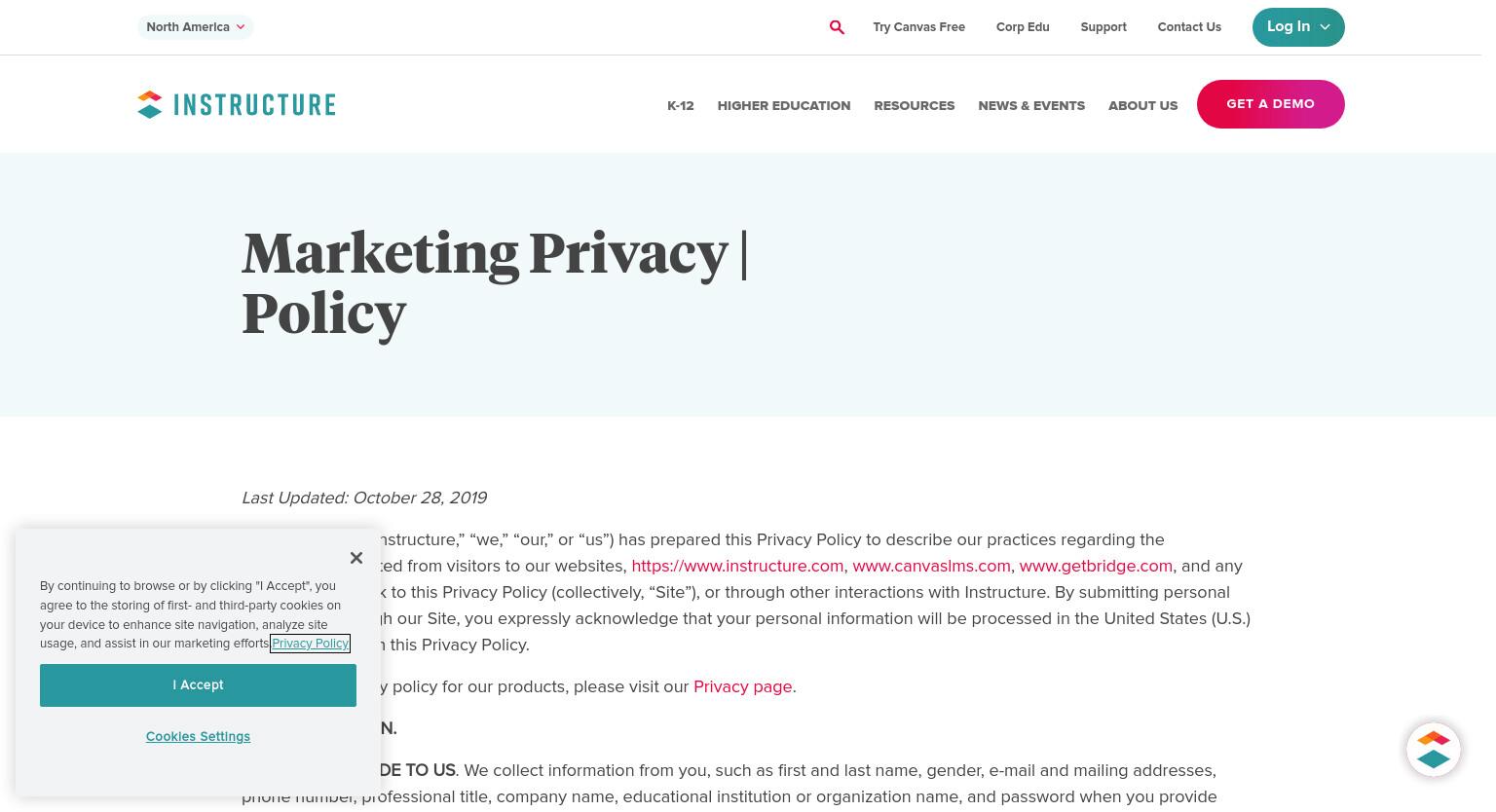This screenshot has height=812, width=1496.
Task: Click the Try Canvas Free link
Action: click(919, 27)
